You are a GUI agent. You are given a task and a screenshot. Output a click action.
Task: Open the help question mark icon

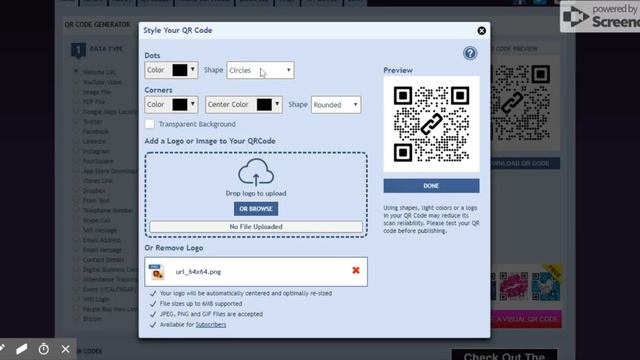(470, 53)
